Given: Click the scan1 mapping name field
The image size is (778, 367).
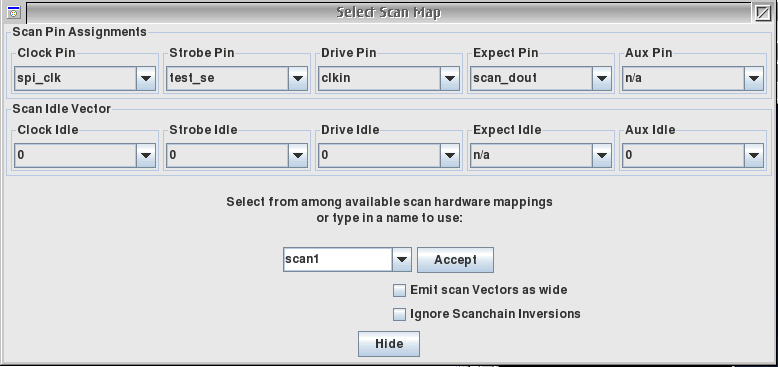Looking at the screenshot, I should click(x=338, y=259).
